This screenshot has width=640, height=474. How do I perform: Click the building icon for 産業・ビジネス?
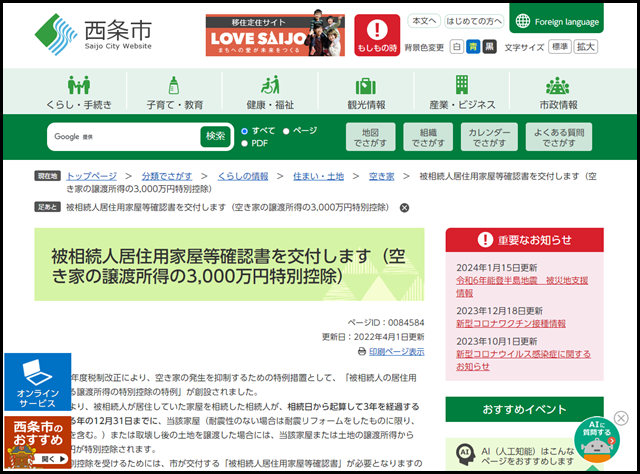tap(462, 85)
